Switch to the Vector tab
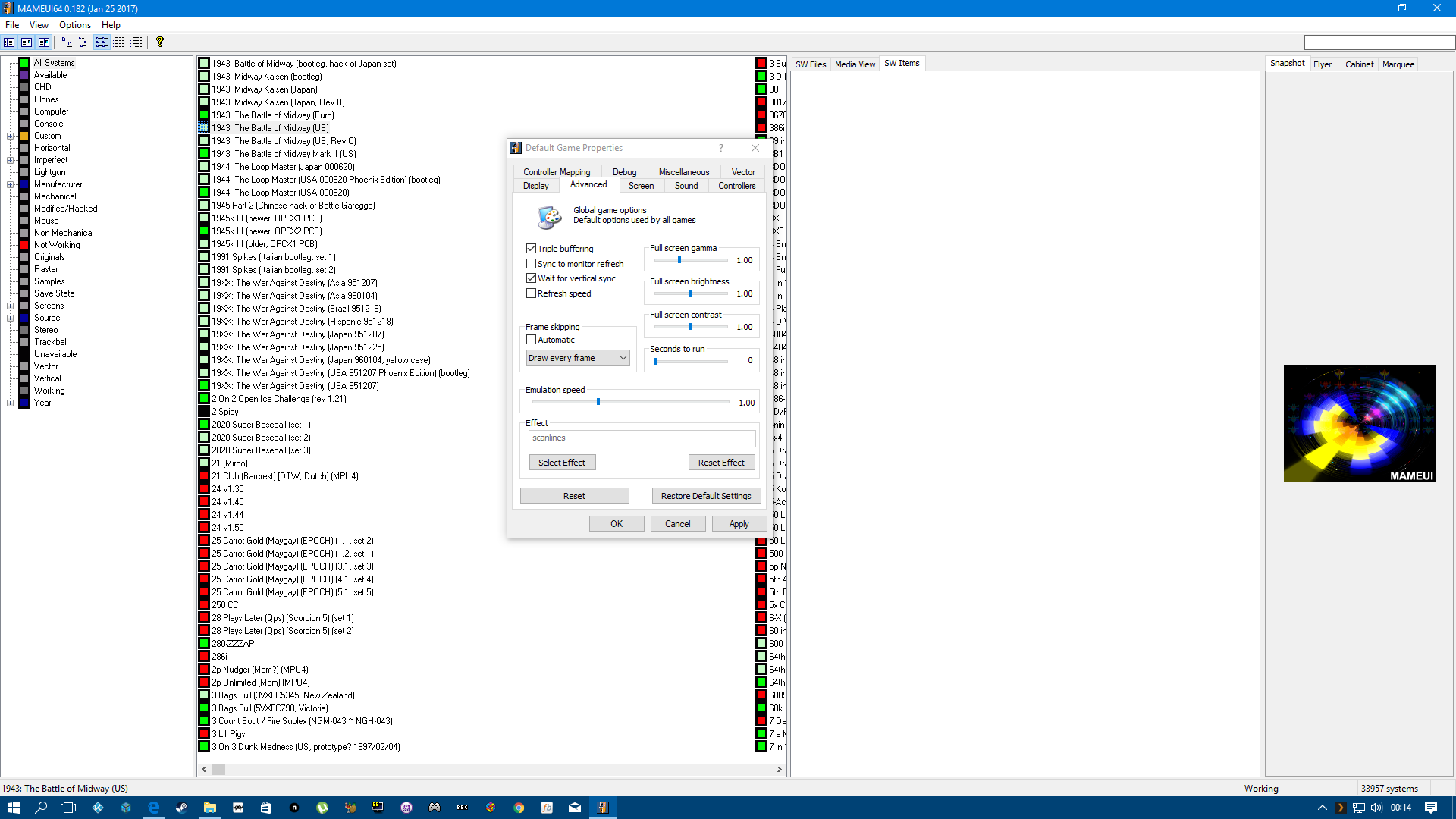 [x=743, y=172]
